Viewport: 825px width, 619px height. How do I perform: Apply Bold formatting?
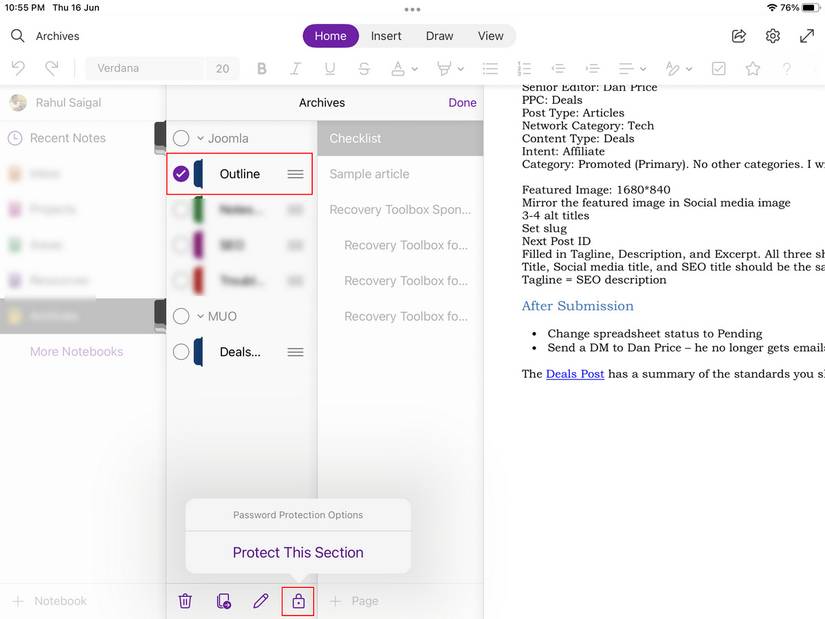[261, 68]
